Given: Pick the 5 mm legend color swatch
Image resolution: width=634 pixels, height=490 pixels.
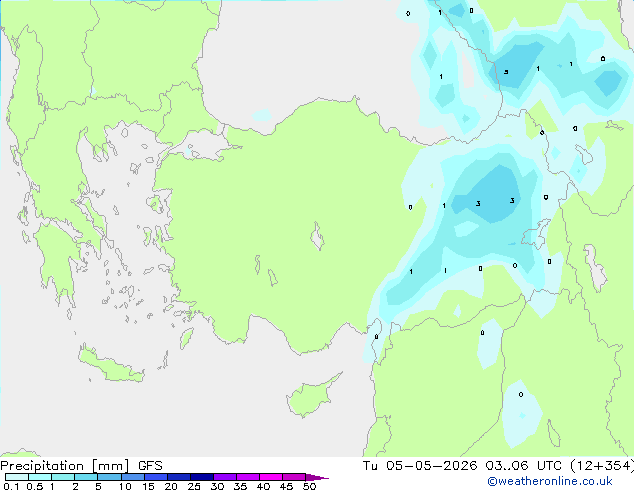Looking at the screenshot, I should (x=109, y=477).
